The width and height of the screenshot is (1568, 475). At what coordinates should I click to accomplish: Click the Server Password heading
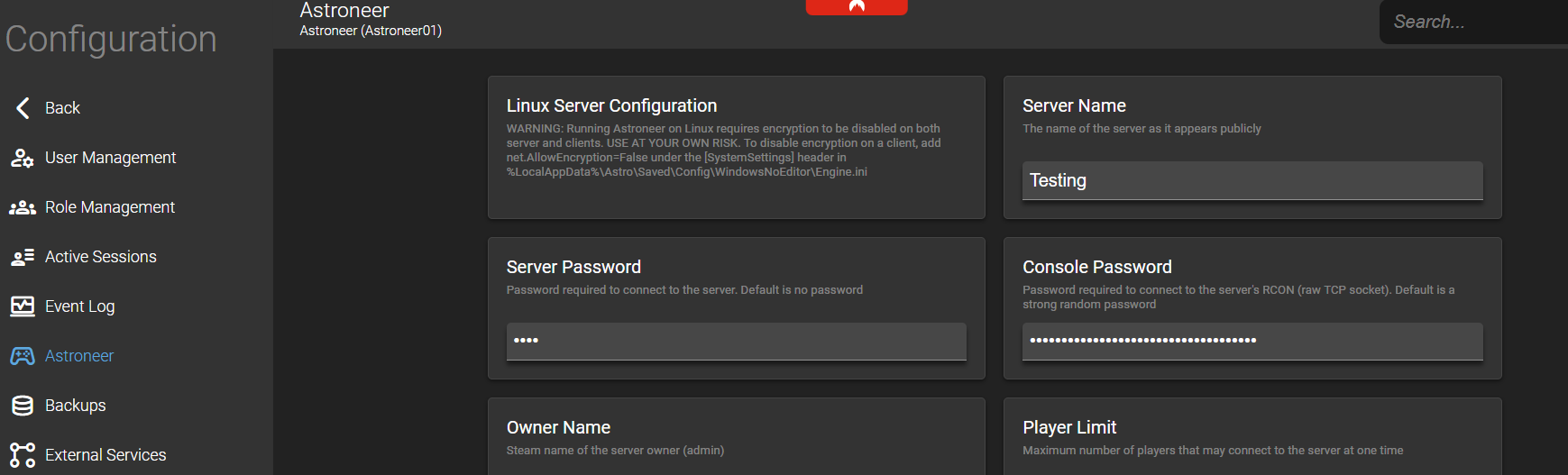[573, 267]
